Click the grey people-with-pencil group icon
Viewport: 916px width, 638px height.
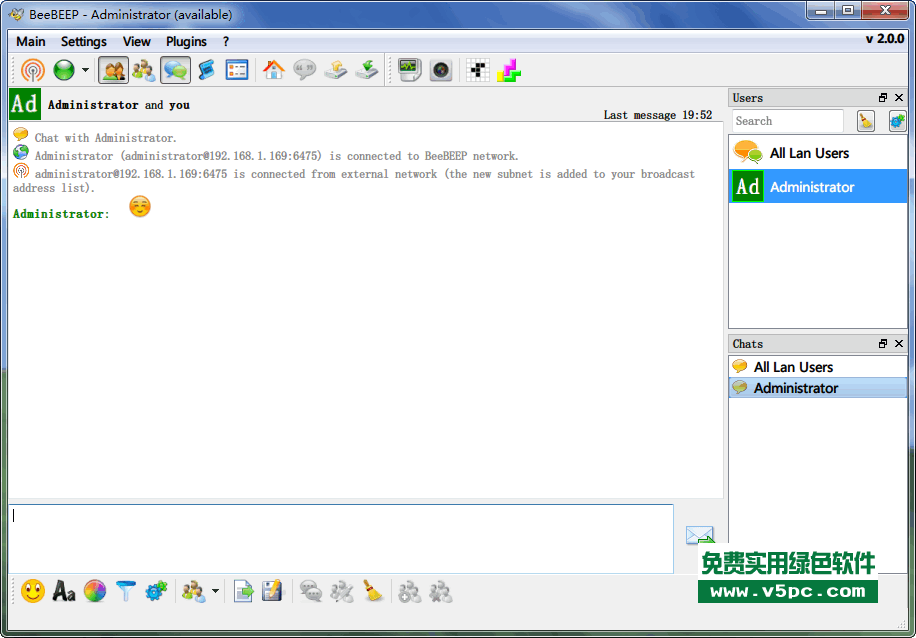[342, 591]
